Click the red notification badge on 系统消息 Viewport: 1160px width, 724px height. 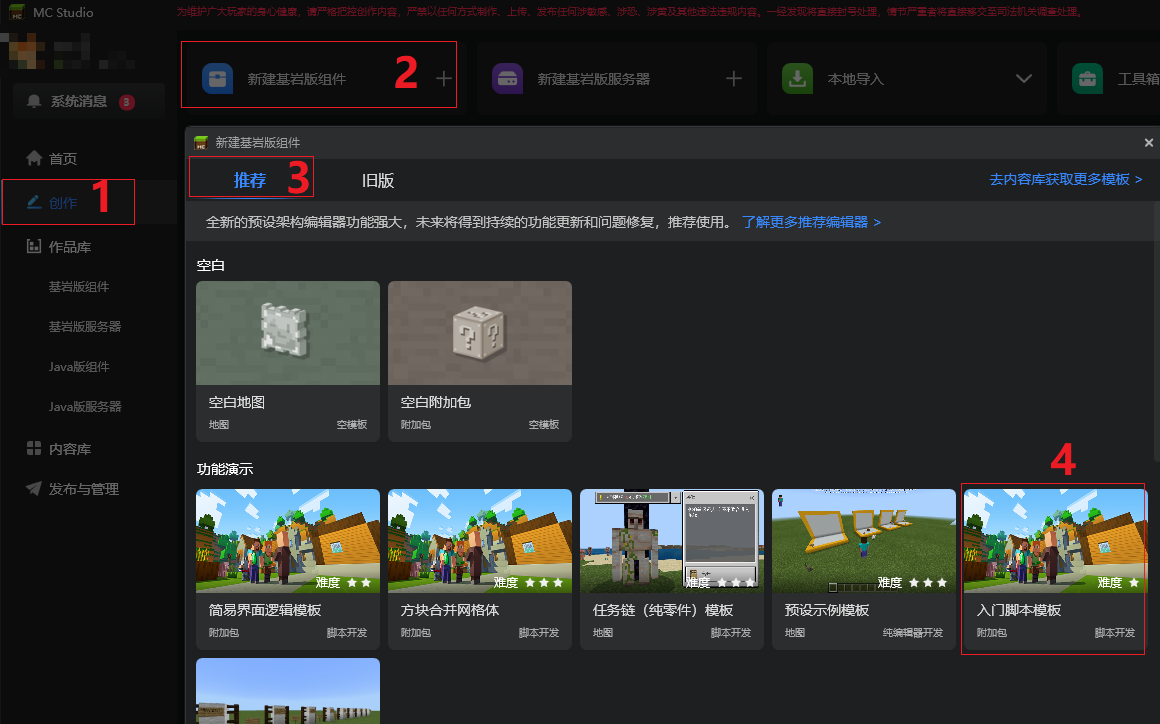[127, 102]
